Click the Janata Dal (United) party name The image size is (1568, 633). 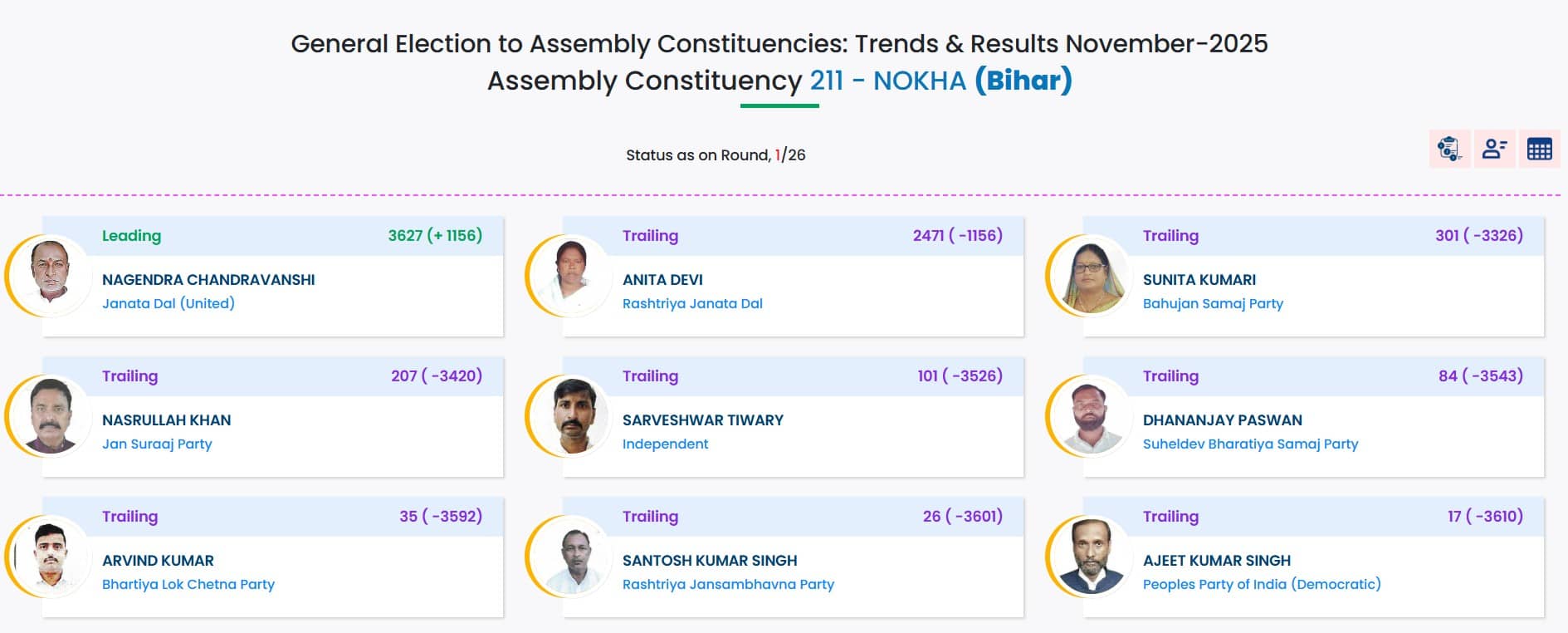tap(169, 303)
